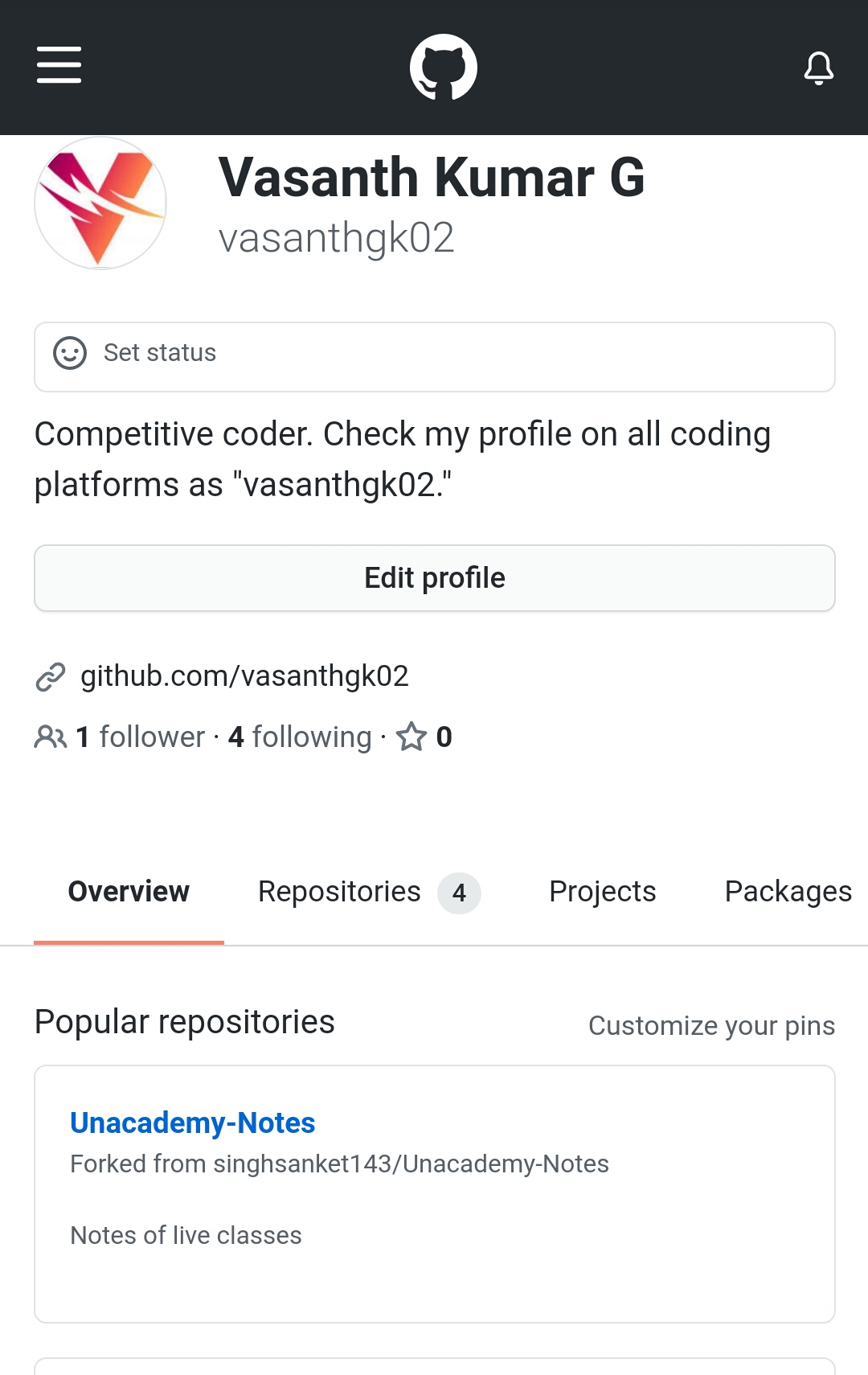Click the smiley face status icon

70,353
